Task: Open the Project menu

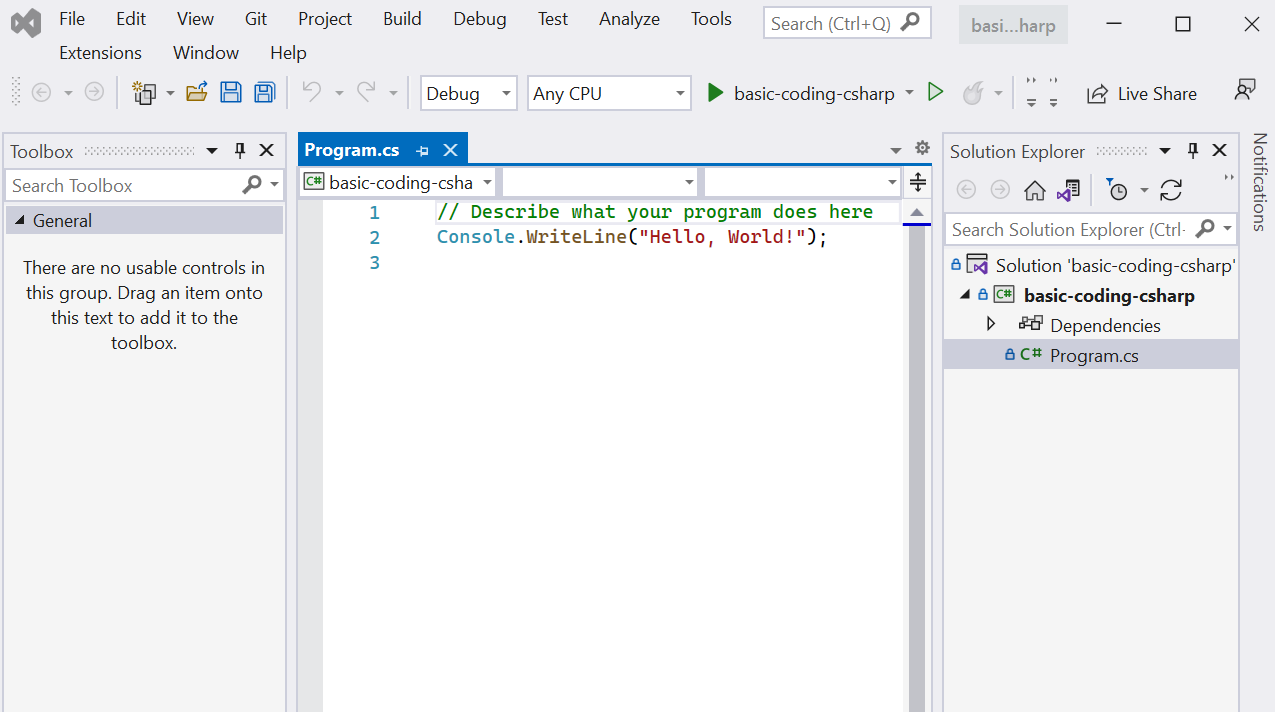Action: coord(325,19)
